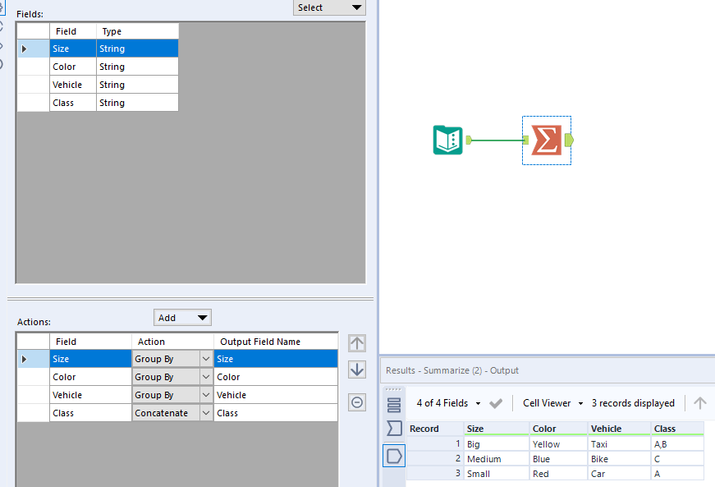
Task: Select the Input Data tool on canvas
Action: [x=448, y=140]
